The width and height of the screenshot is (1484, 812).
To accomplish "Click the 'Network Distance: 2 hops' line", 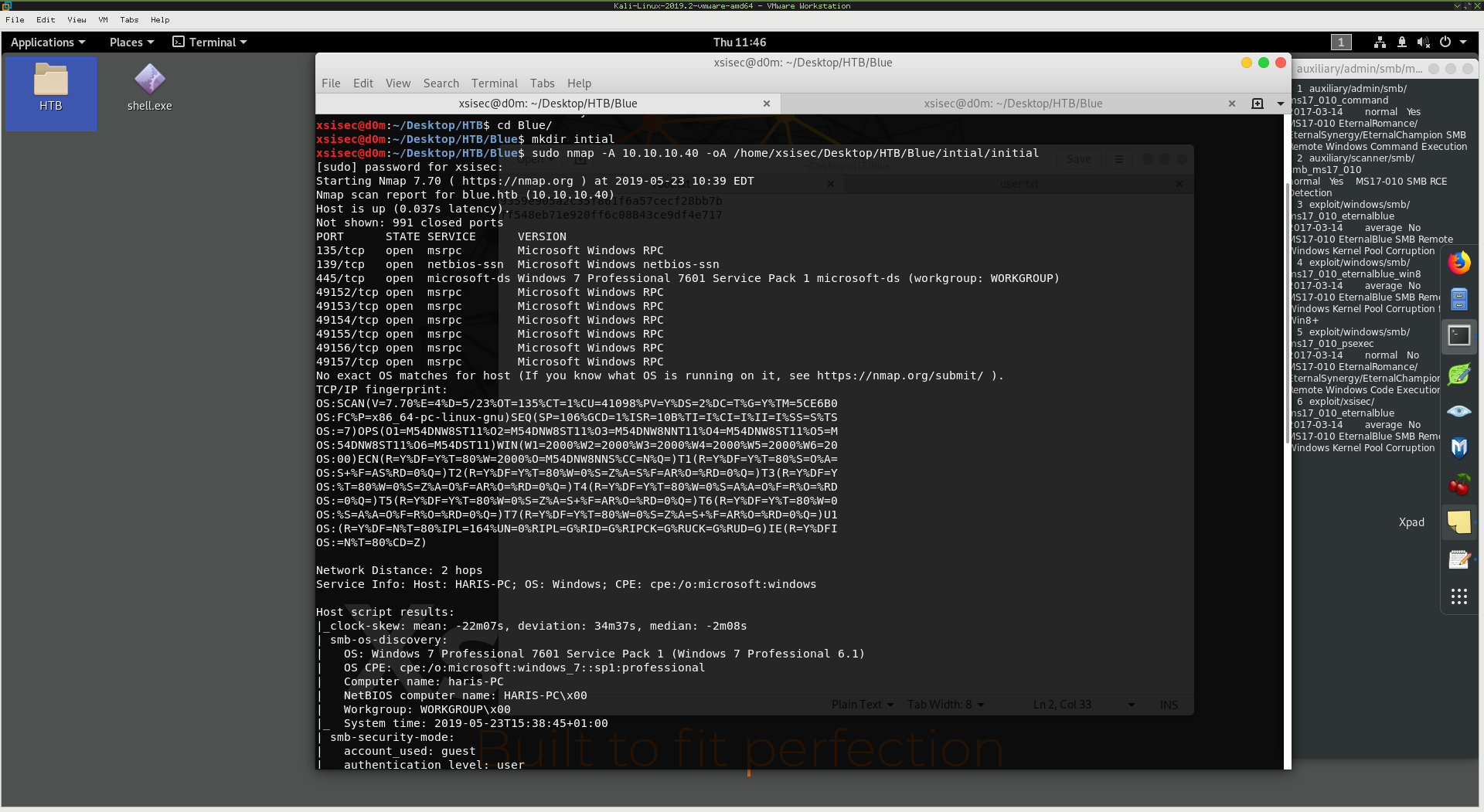I will 400,570.
